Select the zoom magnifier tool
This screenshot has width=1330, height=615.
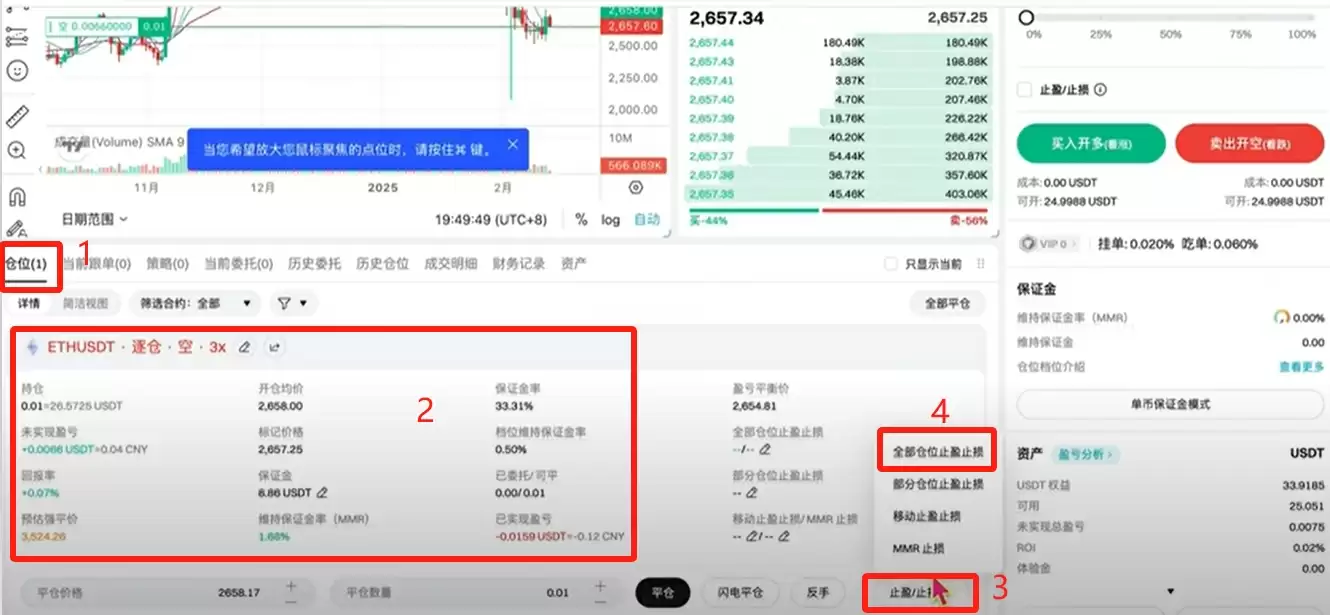point(18,146)
